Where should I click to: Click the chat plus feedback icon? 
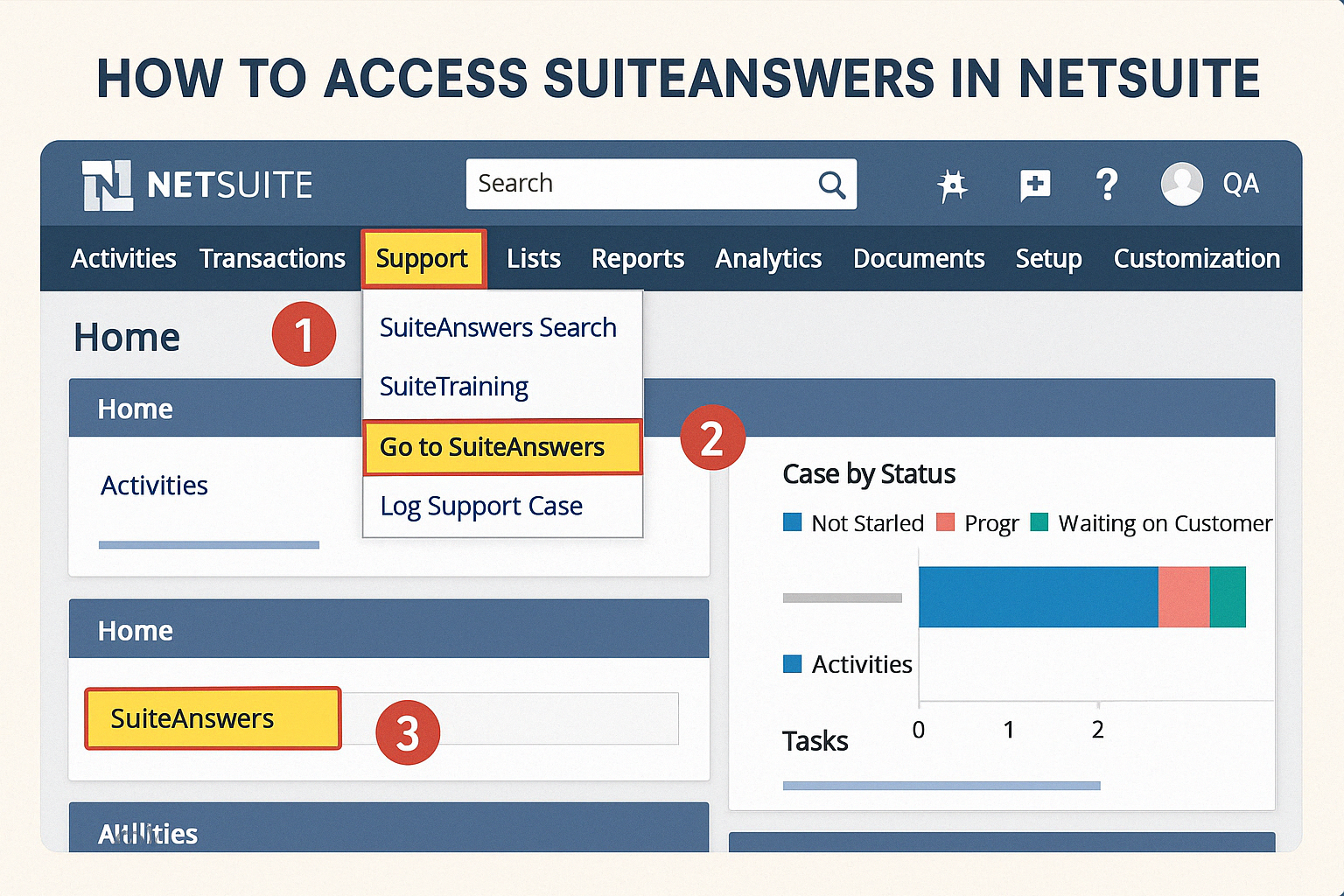pos(1035,185)
